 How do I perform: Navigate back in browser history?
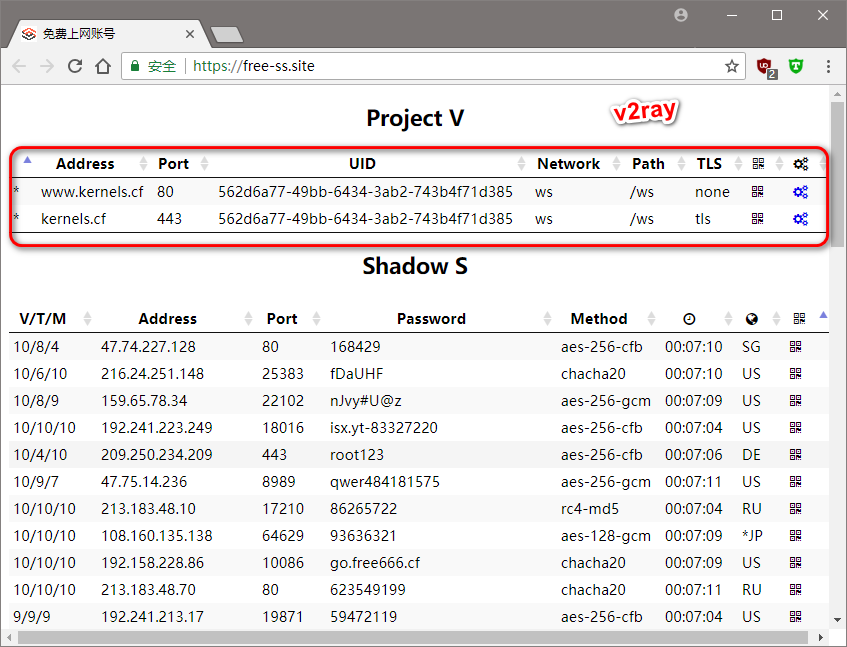pyautogui.click(x=19, y=66)
